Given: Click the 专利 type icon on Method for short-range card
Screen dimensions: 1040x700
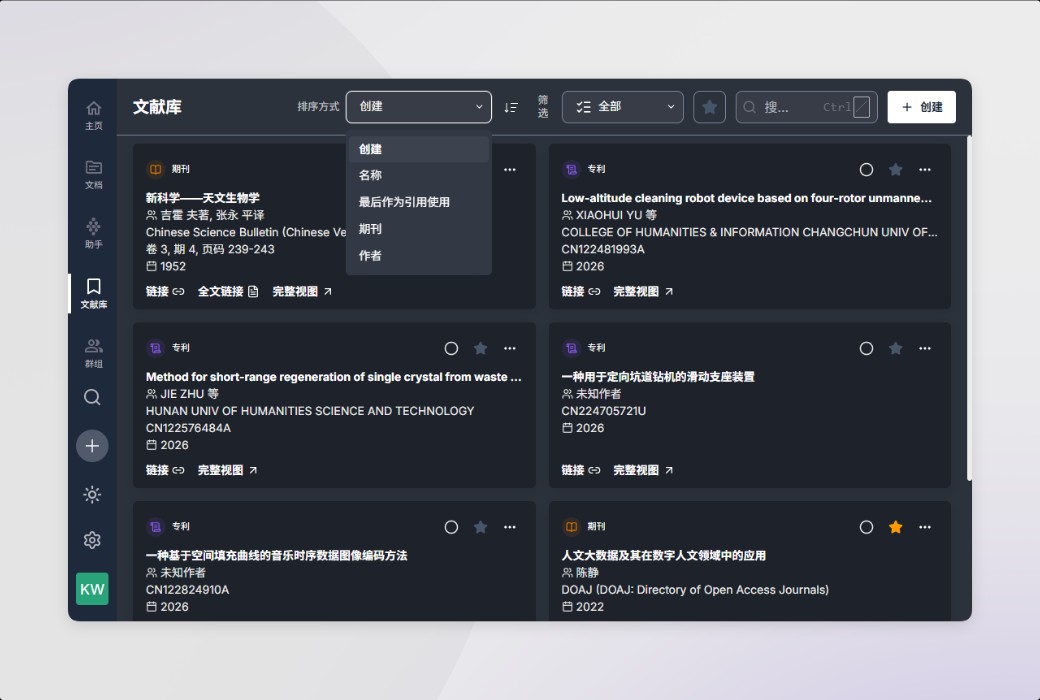Looking at the screenshot, I should click(155, 348).
